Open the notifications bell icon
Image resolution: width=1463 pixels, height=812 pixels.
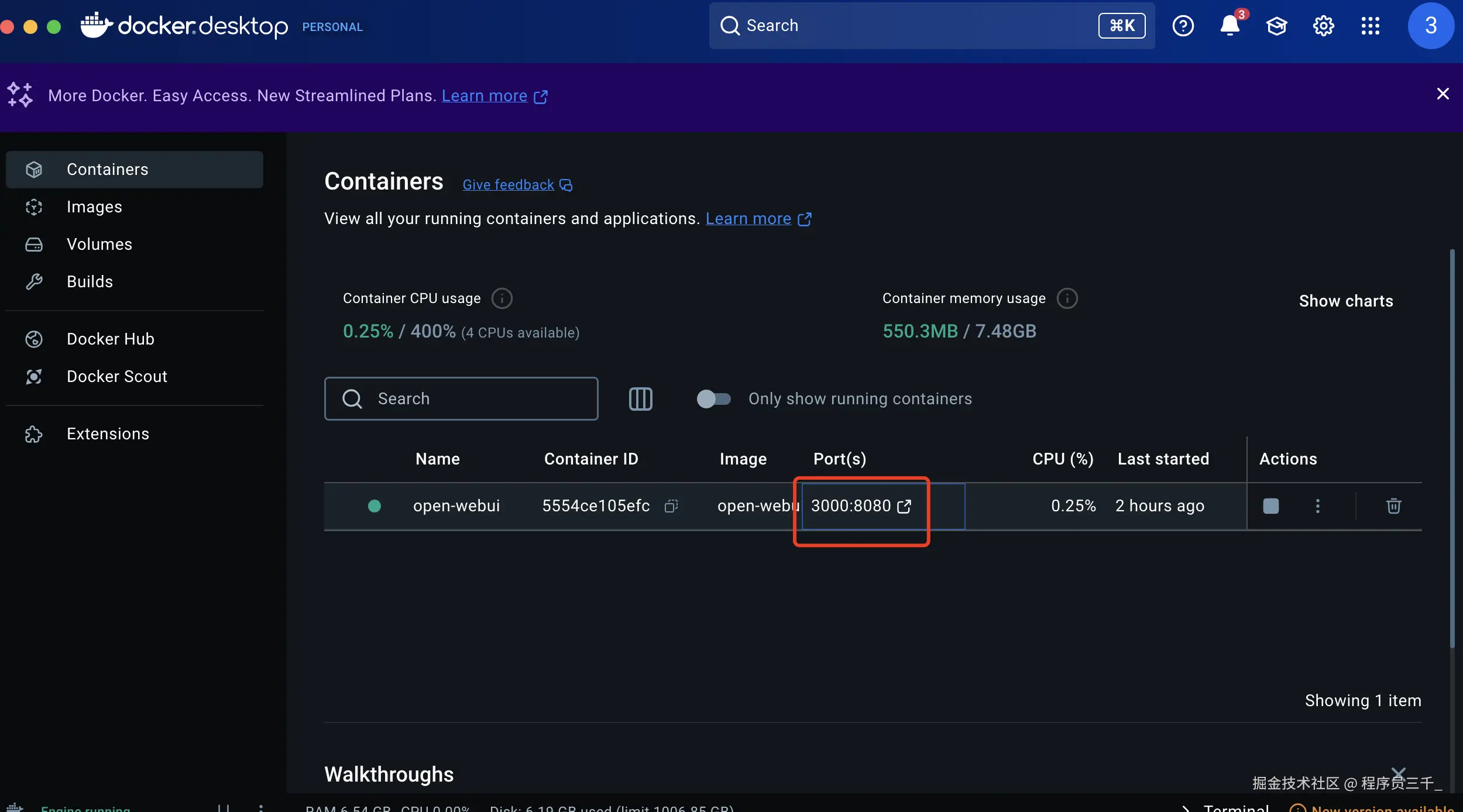coord(1230,26)
